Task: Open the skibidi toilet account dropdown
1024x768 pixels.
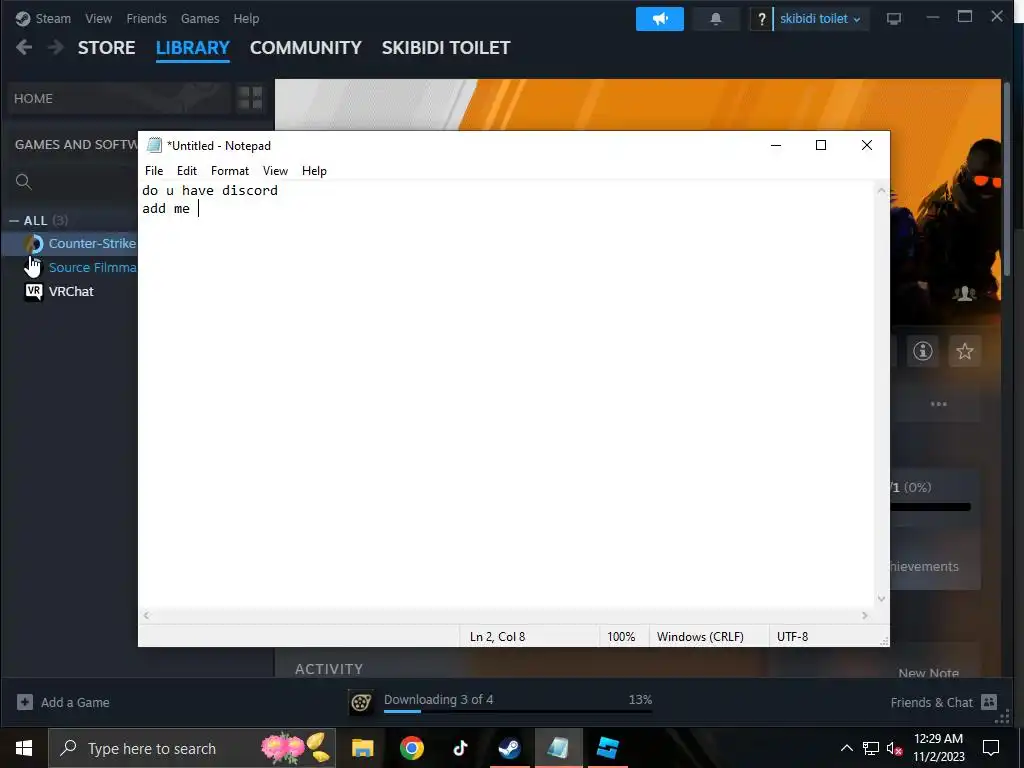Action: (820, 19)
